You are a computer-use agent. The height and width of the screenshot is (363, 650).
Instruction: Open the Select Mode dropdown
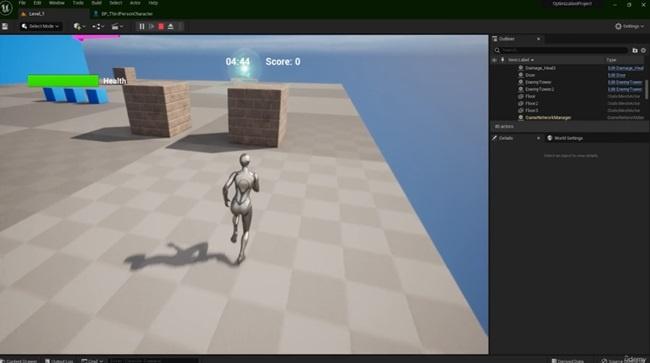40,27
